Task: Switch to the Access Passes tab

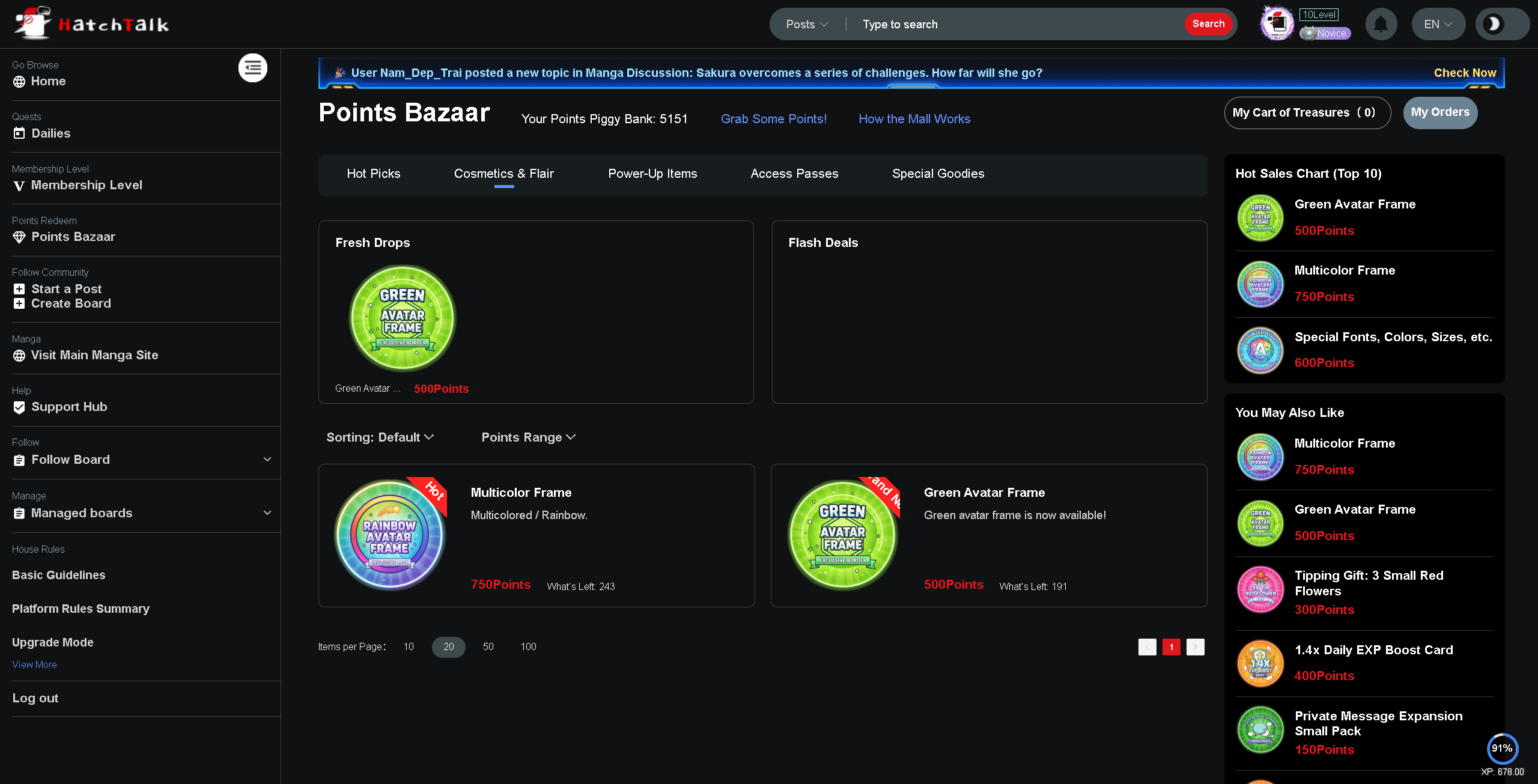Action: point(794,174)
